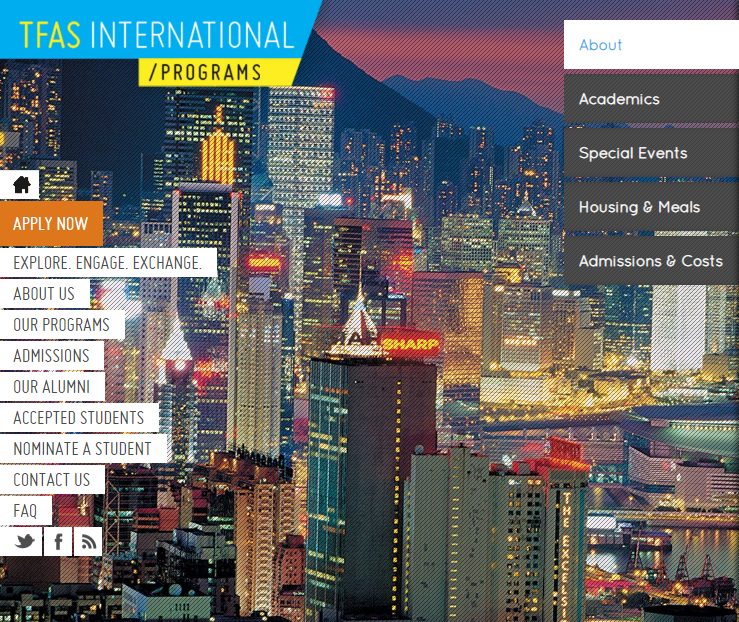Open the Twitter bird icon link
The image size is (739, 622).
pos(21,541)
